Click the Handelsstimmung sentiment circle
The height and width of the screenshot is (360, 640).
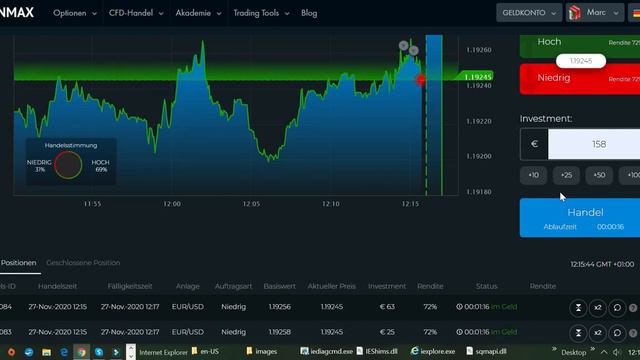pyautogui.click(x=68, y=165)
